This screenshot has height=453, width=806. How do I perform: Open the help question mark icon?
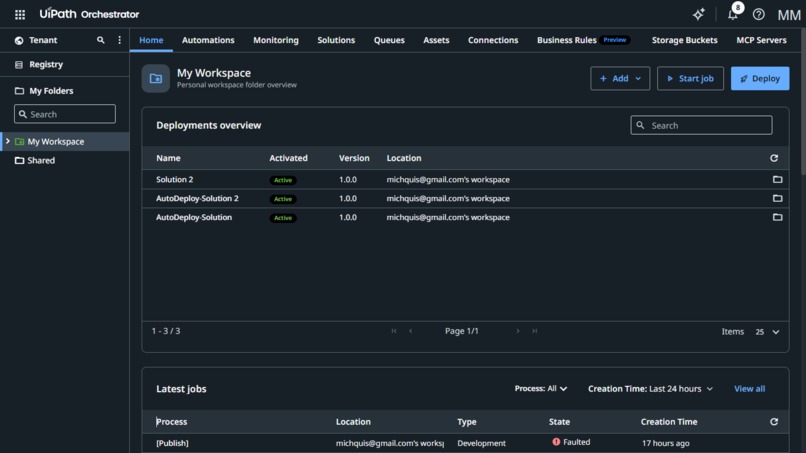click(758, 14)
